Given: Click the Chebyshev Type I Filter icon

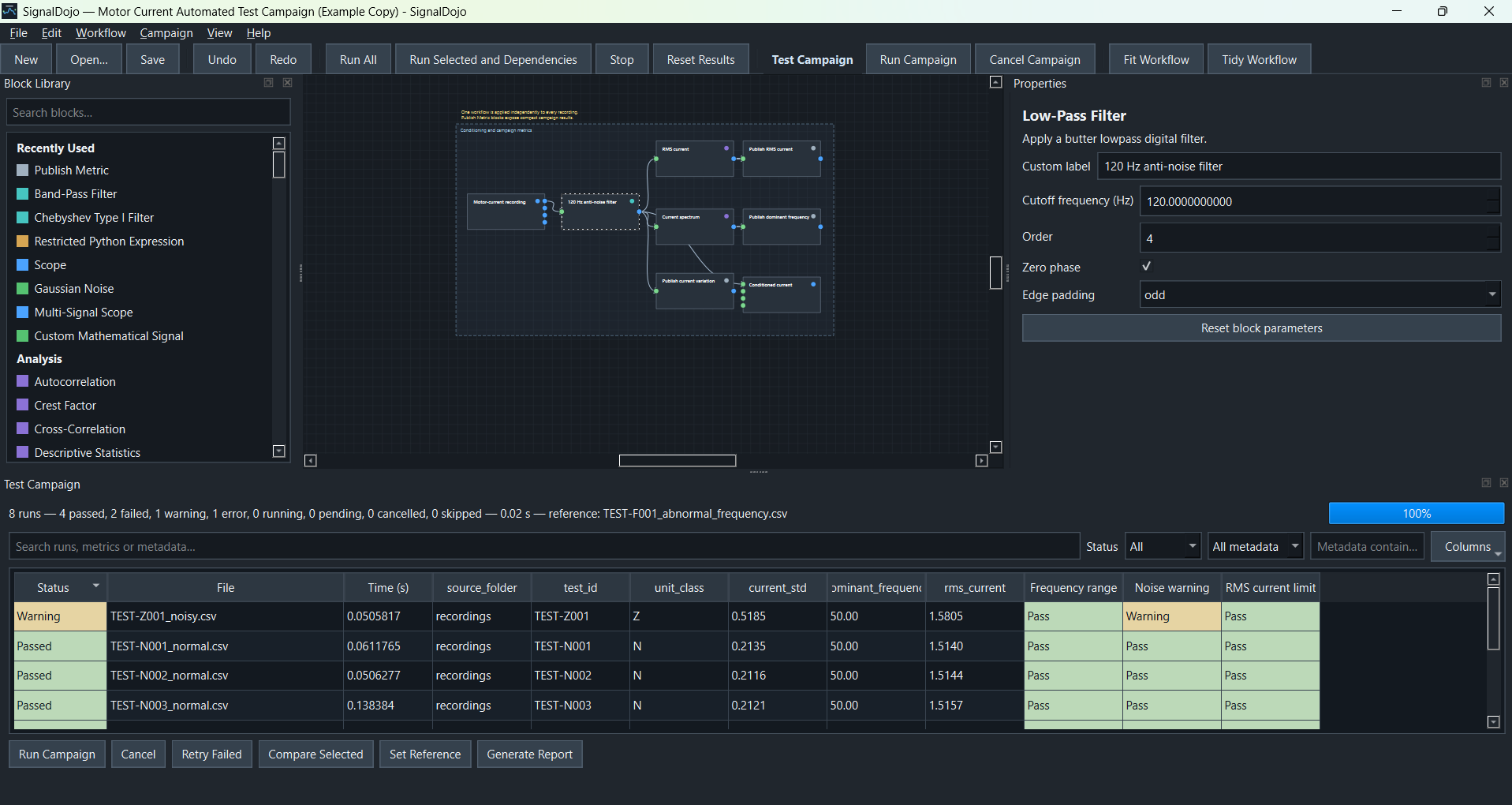Looking at the screenshot, I should point(23,218).
